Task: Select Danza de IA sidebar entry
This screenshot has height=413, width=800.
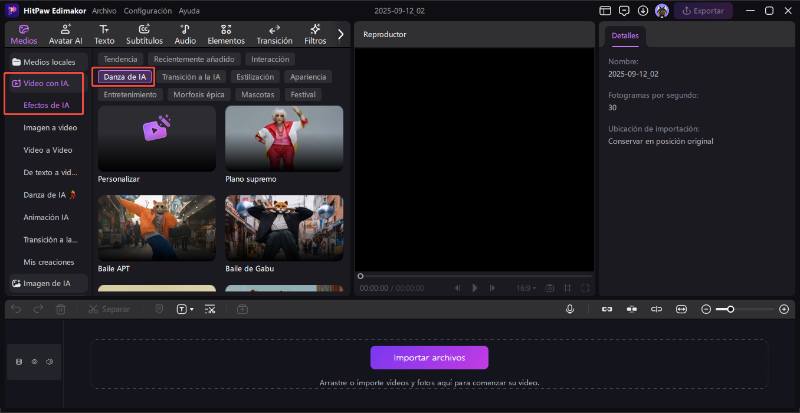Action: coord(49,195)
